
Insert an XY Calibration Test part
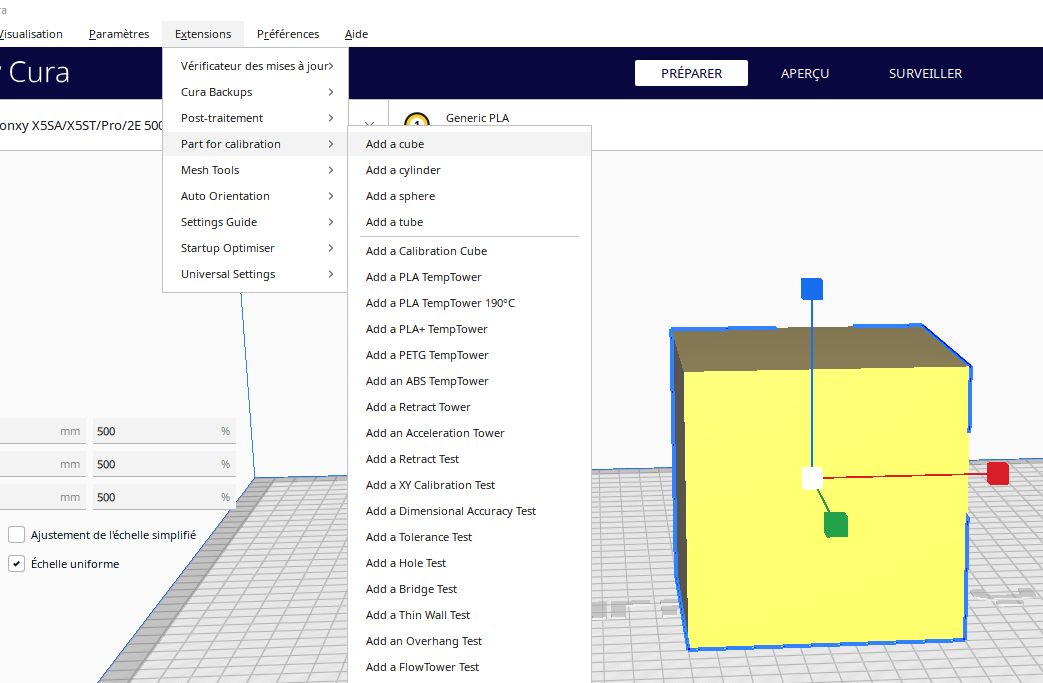tap(470, 484)
